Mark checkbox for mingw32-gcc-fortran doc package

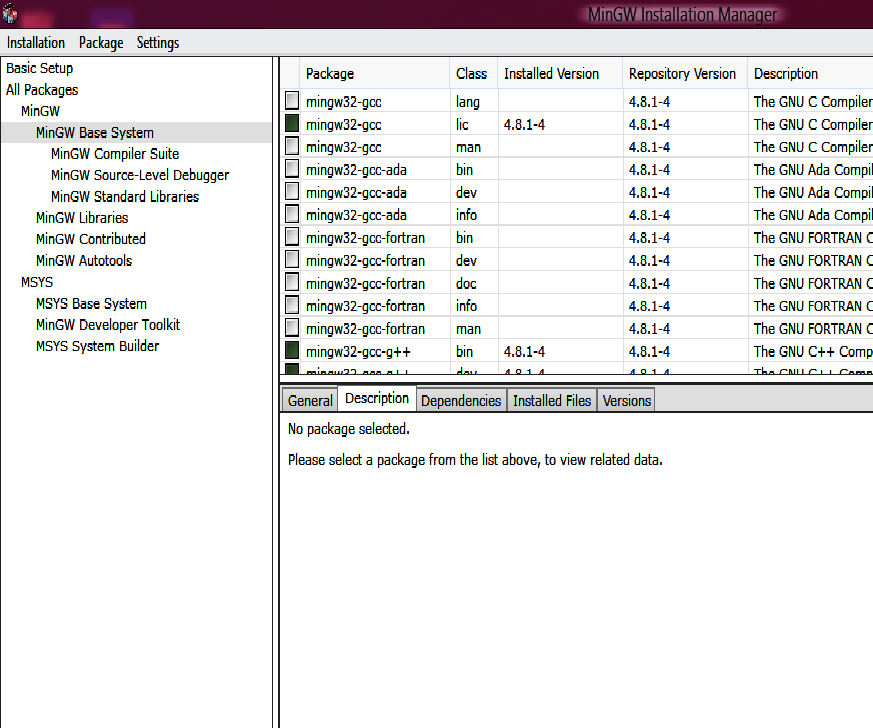[x=292, y=283]
